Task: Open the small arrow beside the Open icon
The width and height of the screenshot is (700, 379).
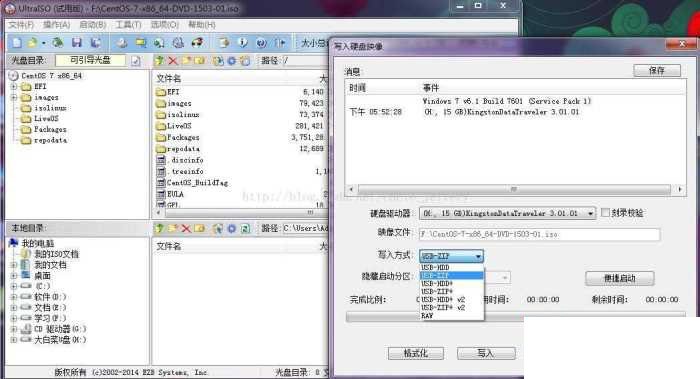Action: 43,43
